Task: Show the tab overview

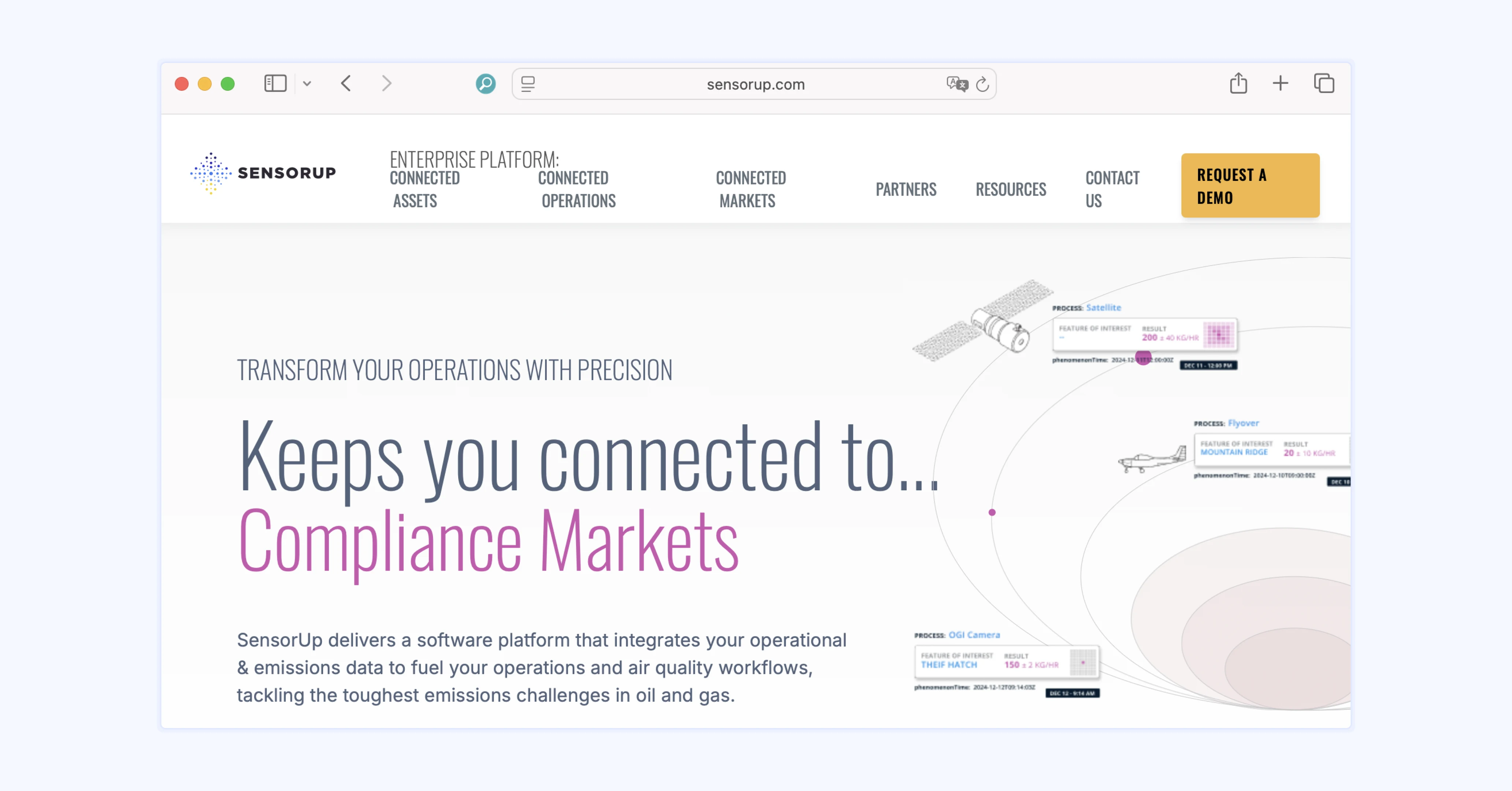Action: coord(1324,83)
